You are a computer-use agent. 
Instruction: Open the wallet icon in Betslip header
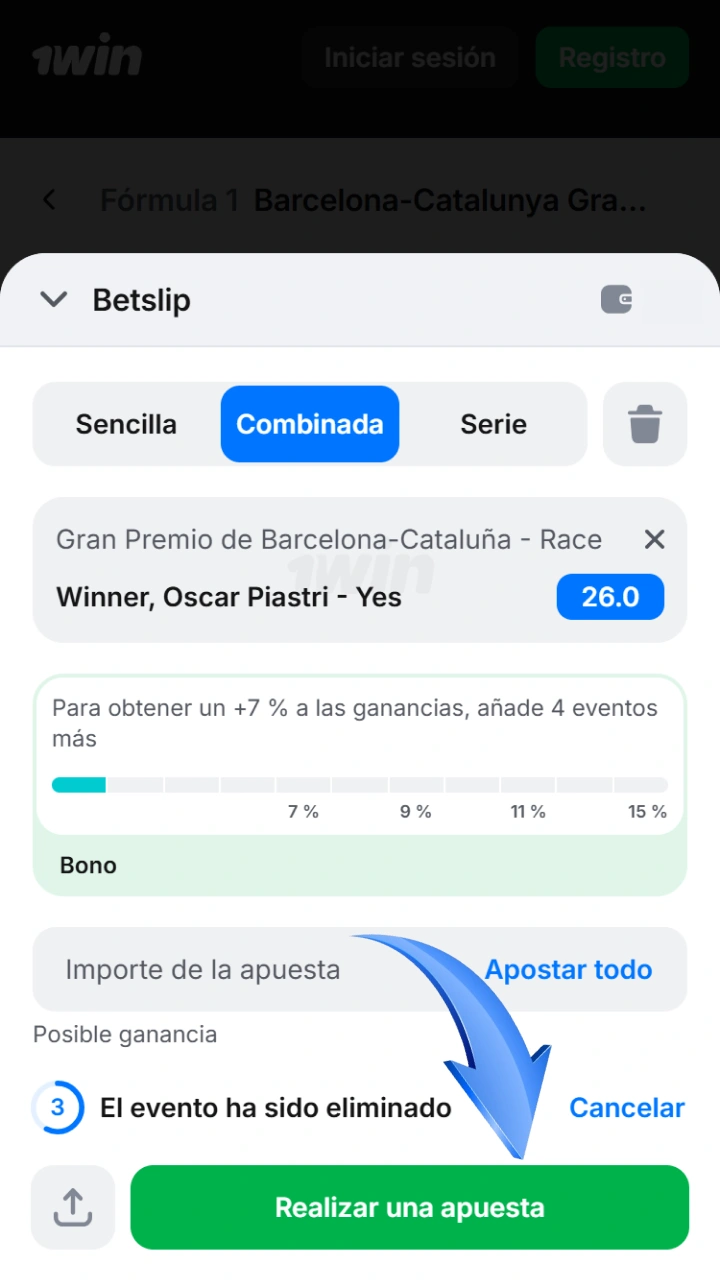[616, 299]
